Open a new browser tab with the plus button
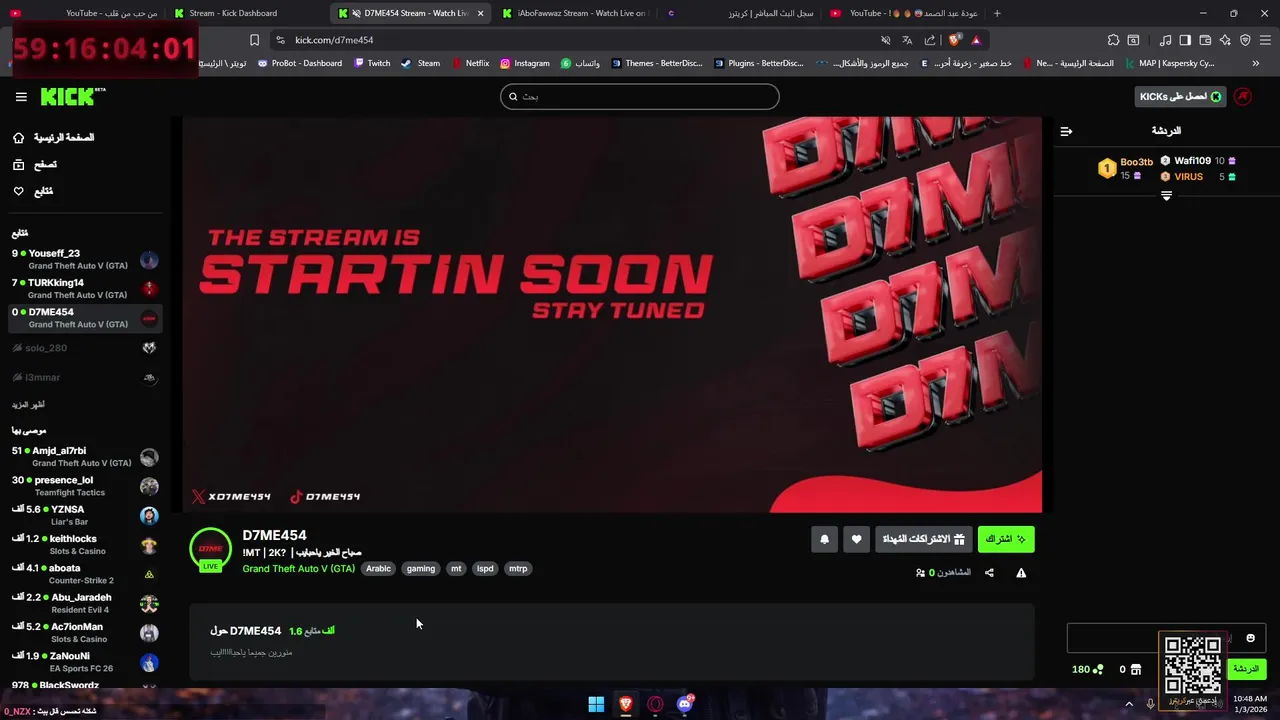 tap(997, 13)
